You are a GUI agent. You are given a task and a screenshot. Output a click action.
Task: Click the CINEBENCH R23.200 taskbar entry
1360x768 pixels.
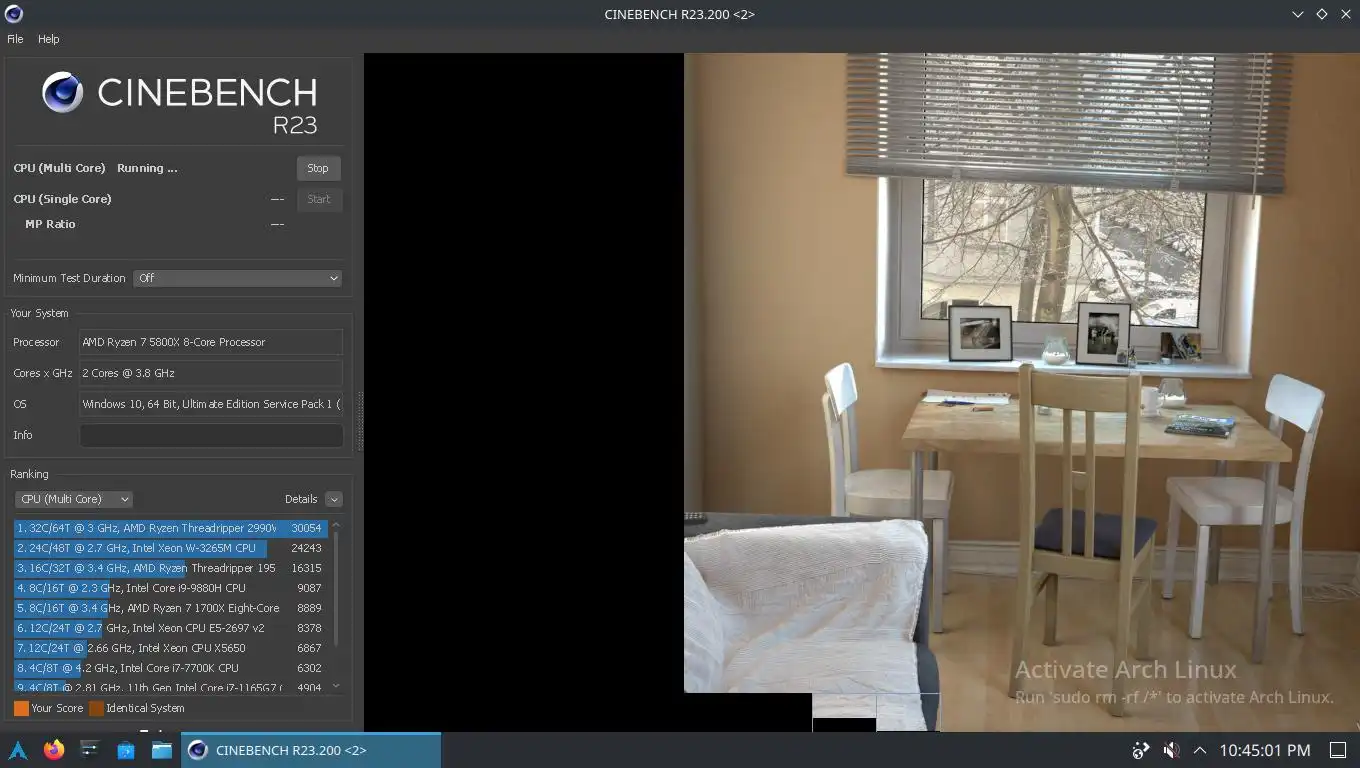[x=310, y=750]
